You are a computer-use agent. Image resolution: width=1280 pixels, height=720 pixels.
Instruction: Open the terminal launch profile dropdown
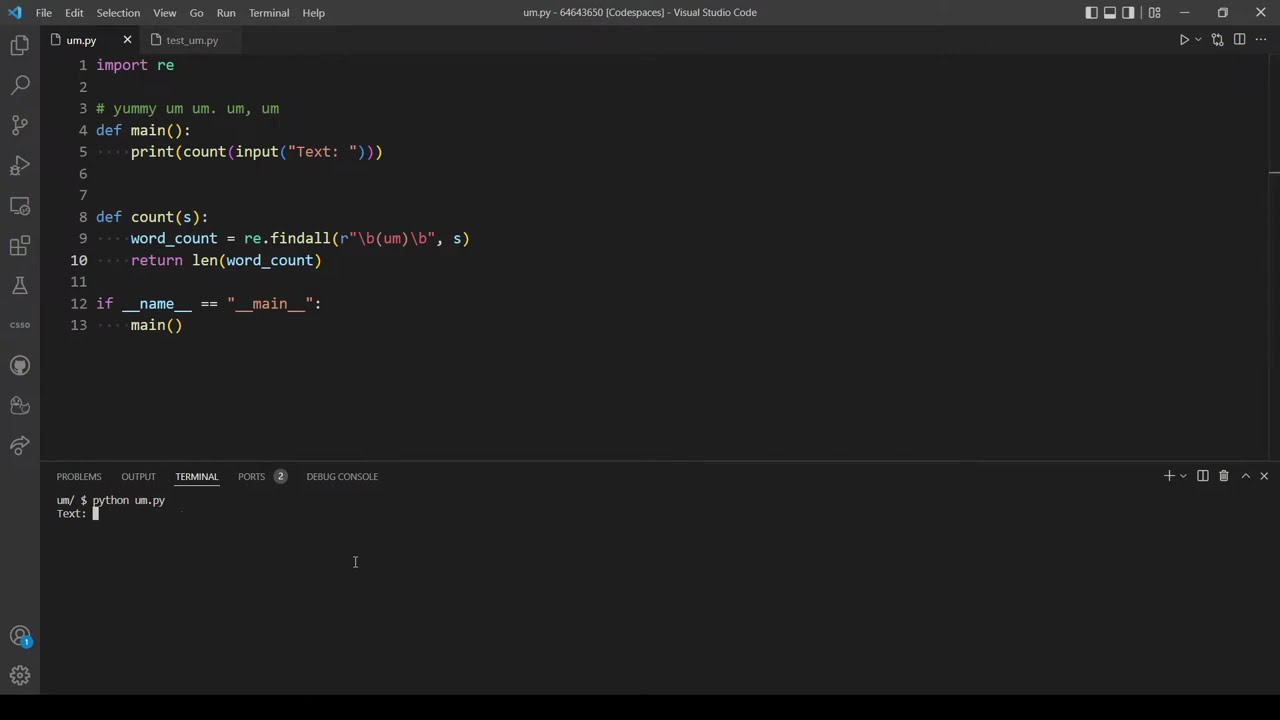(1183, 476)
